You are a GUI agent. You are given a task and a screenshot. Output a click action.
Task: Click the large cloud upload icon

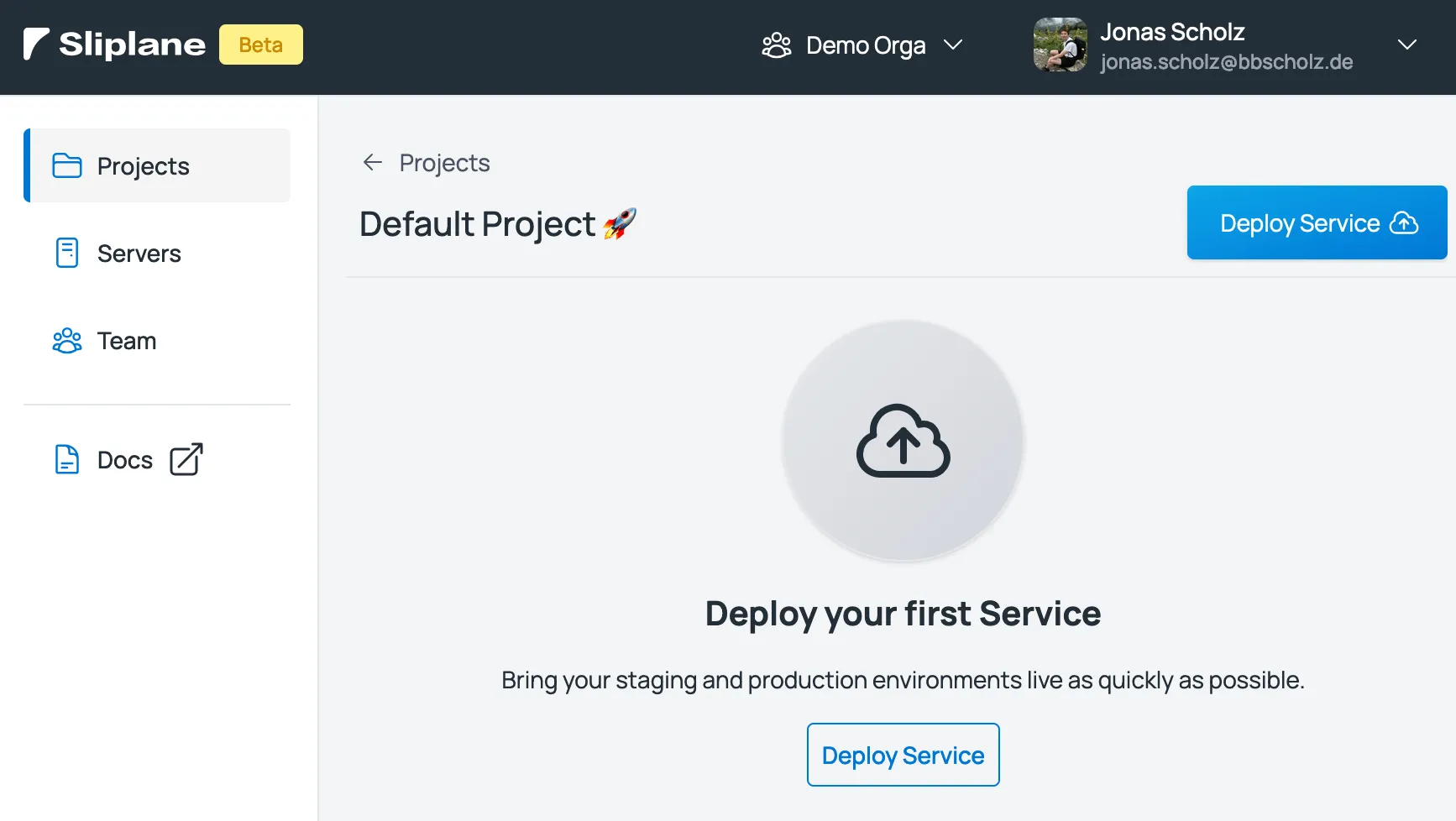click(x=903, y=442)
